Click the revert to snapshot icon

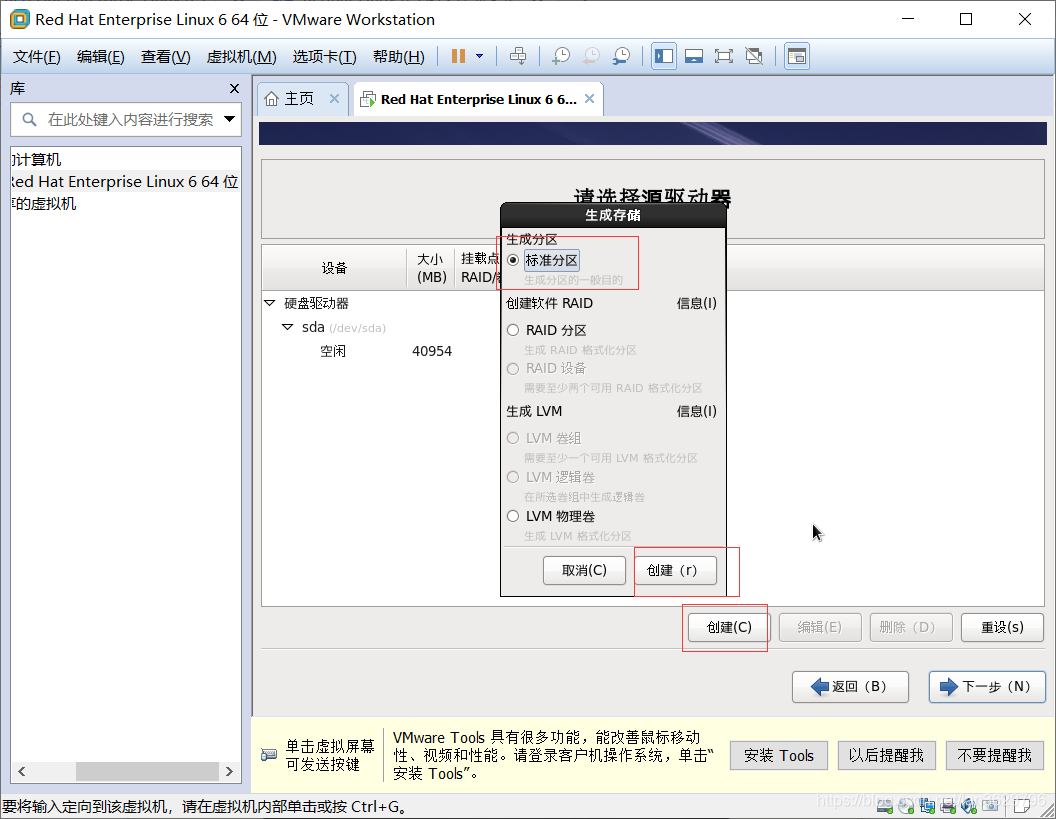tap(591, 56)
